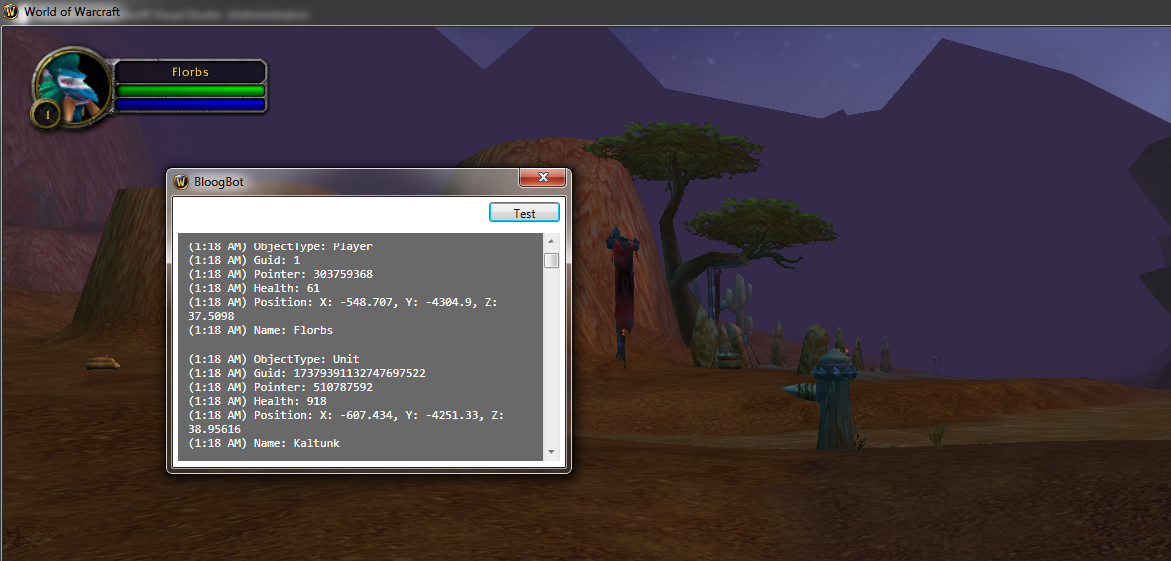The height and width of the screenshot is (561, 1171).
Task: Click the log scrollbar down arrow
Action: [x=551, y=452]
